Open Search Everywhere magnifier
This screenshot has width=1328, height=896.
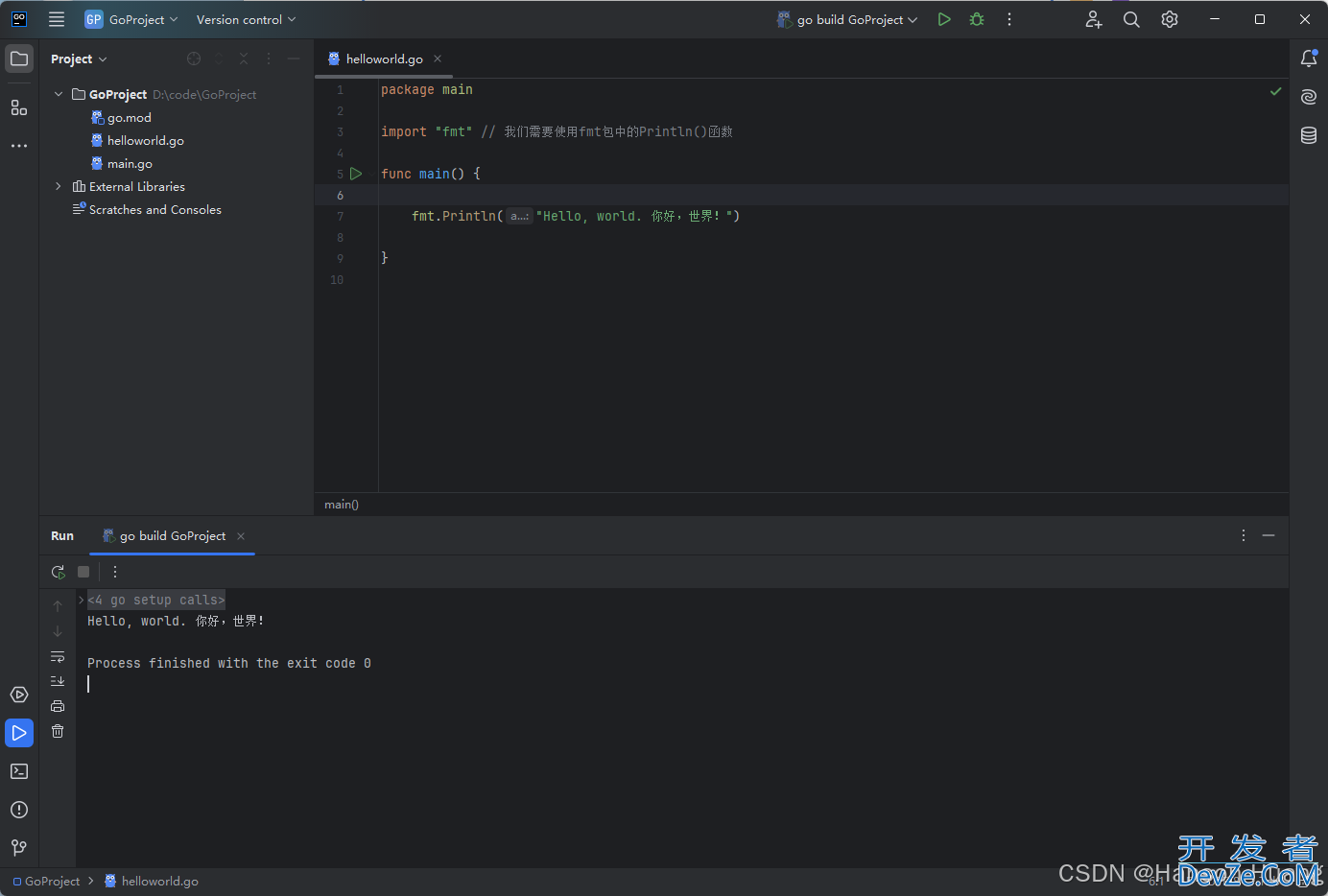click(x=1131, y=19)
